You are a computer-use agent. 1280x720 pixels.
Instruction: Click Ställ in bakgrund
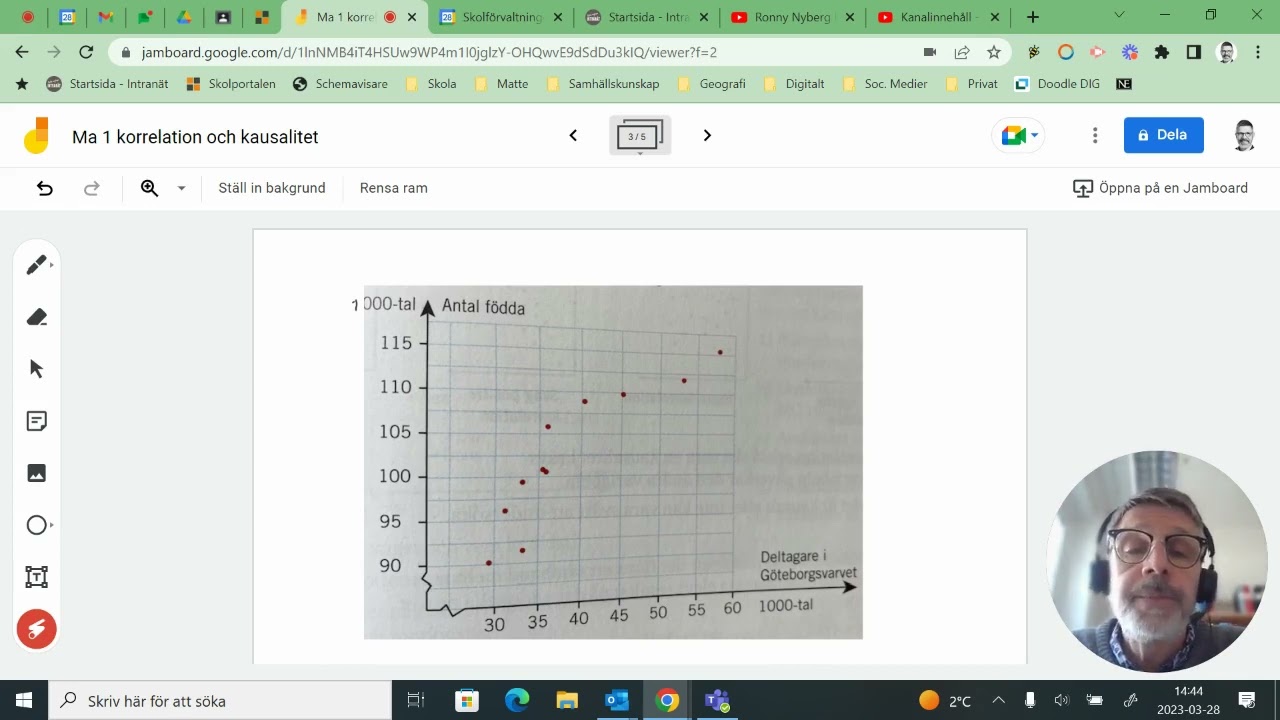(272, 188)
